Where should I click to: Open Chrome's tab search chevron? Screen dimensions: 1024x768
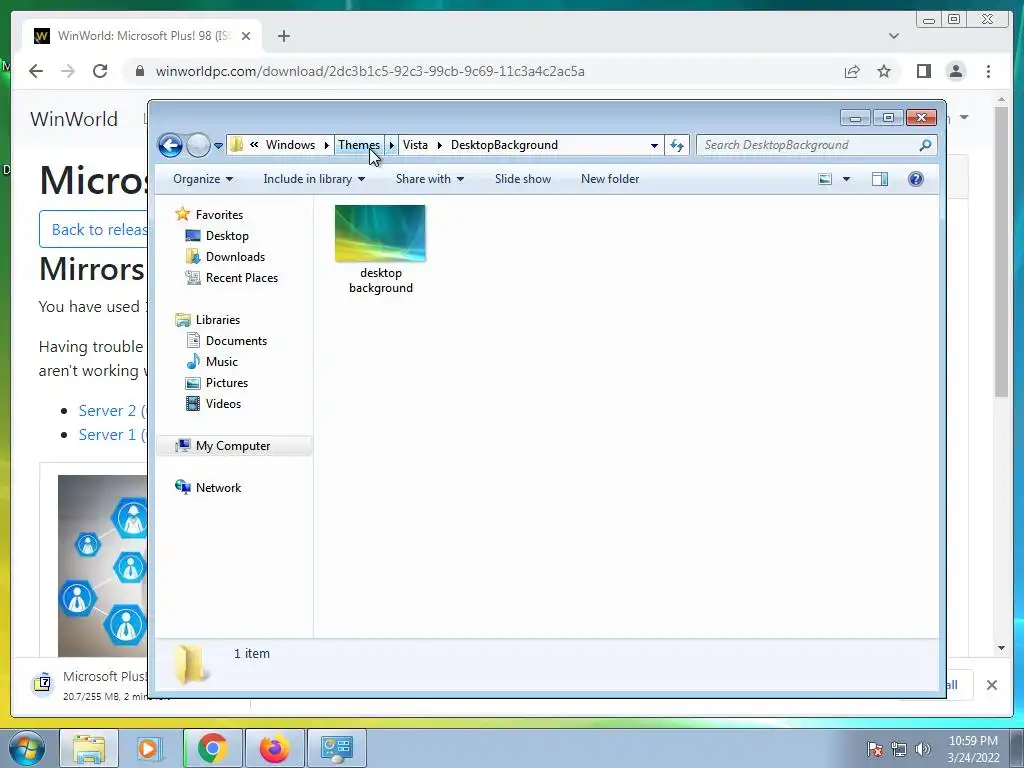[x=893, y=36]
